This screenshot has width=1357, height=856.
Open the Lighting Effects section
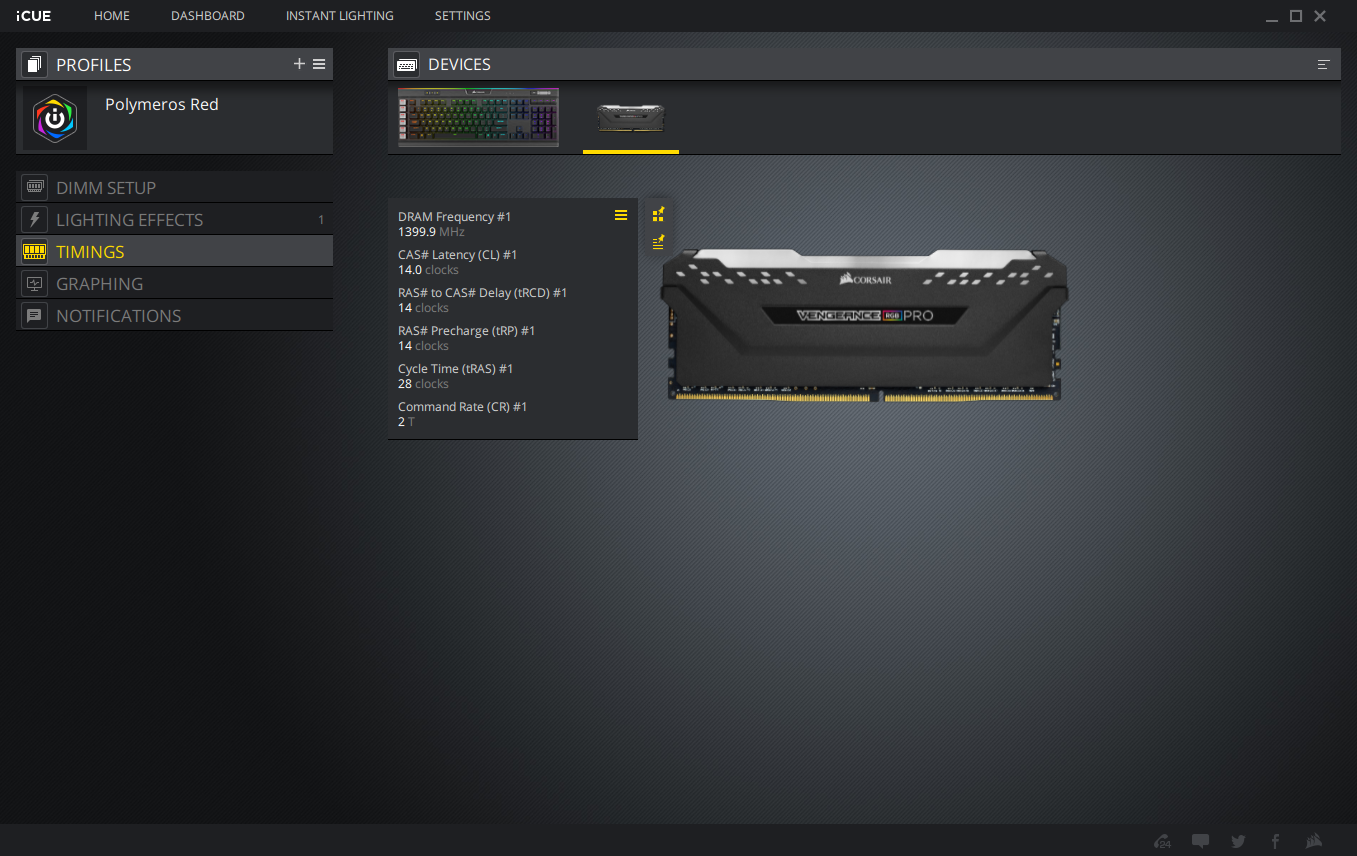(x=129, y=220)
